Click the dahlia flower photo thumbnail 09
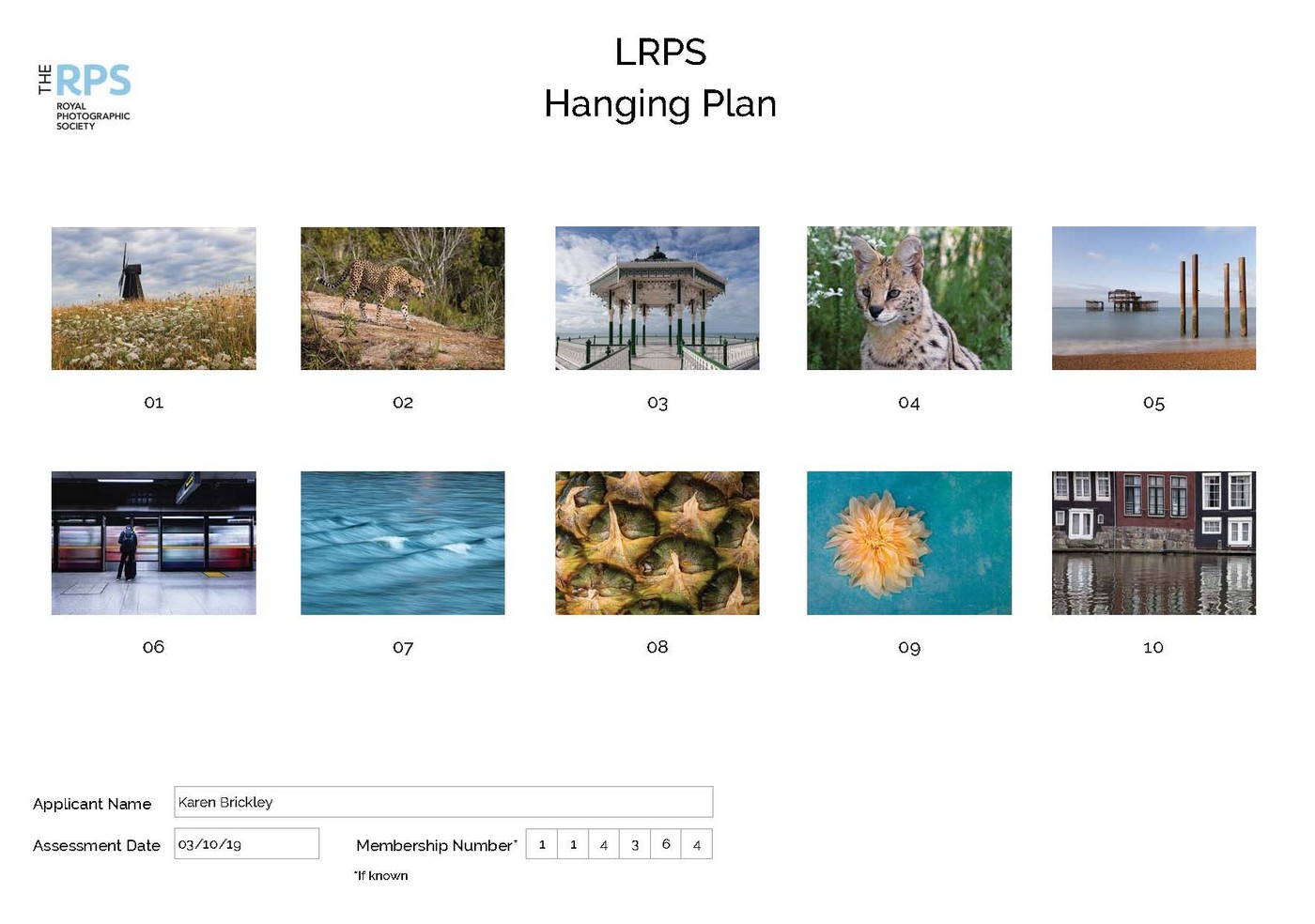This screenshot has height=924, width=1315. point(908,544)
